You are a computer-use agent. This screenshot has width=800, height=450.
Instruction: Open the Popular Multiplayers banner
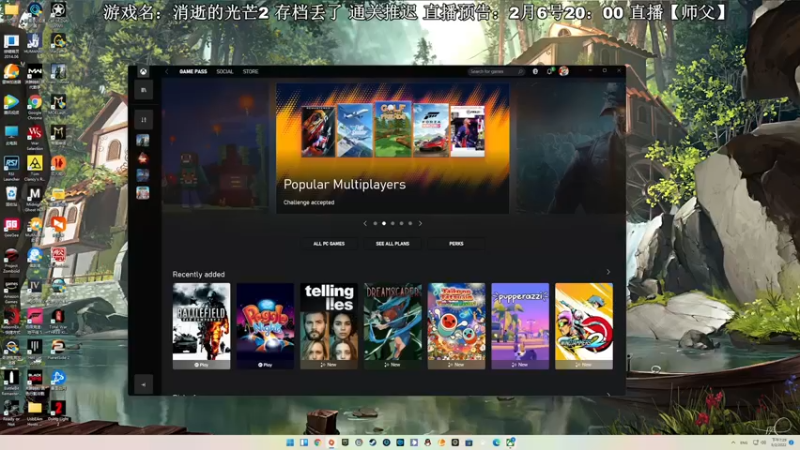tap(392, 148)
